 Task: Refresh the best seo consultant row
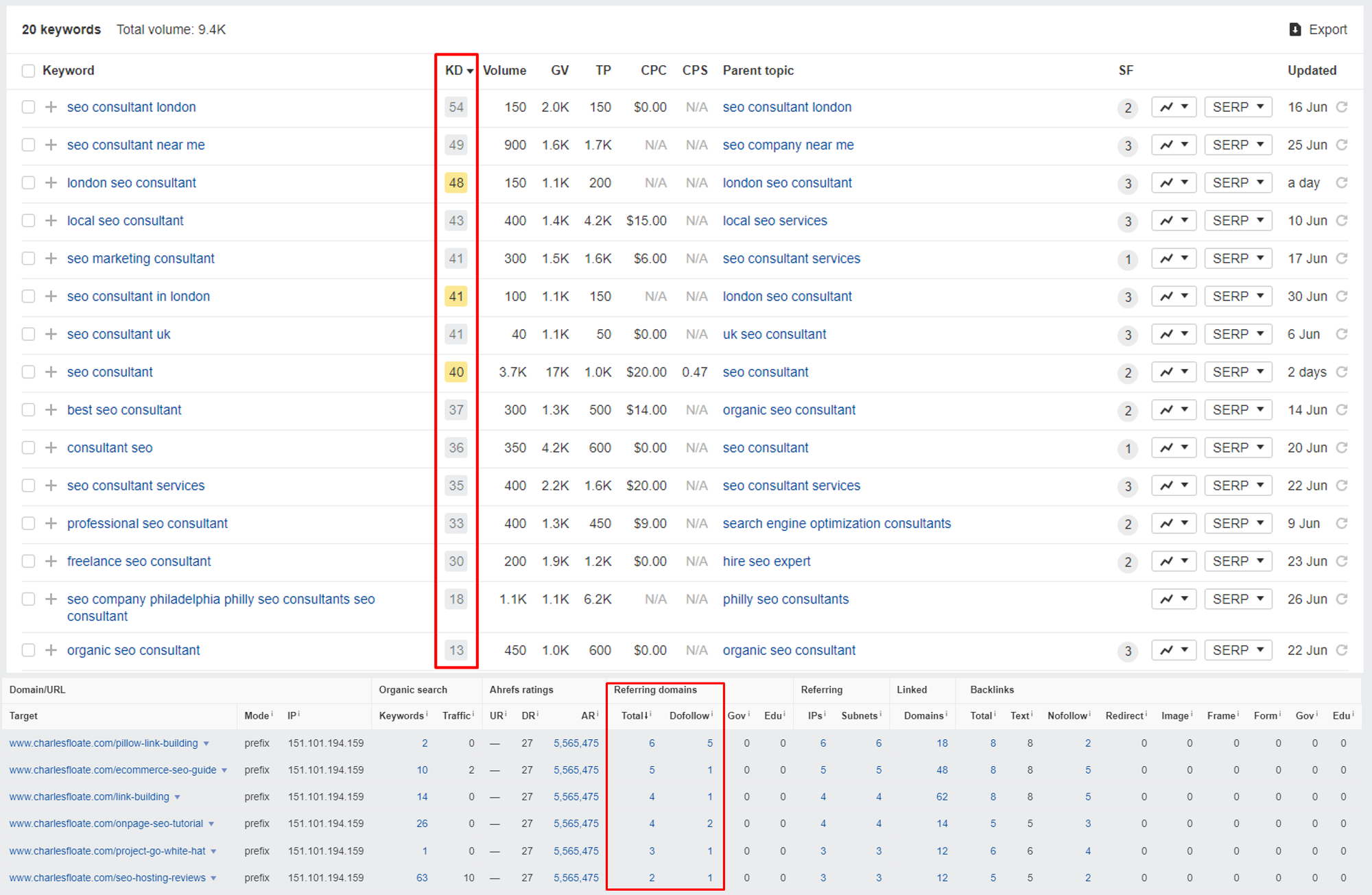pyautogui.click(x=1342, y=410)
